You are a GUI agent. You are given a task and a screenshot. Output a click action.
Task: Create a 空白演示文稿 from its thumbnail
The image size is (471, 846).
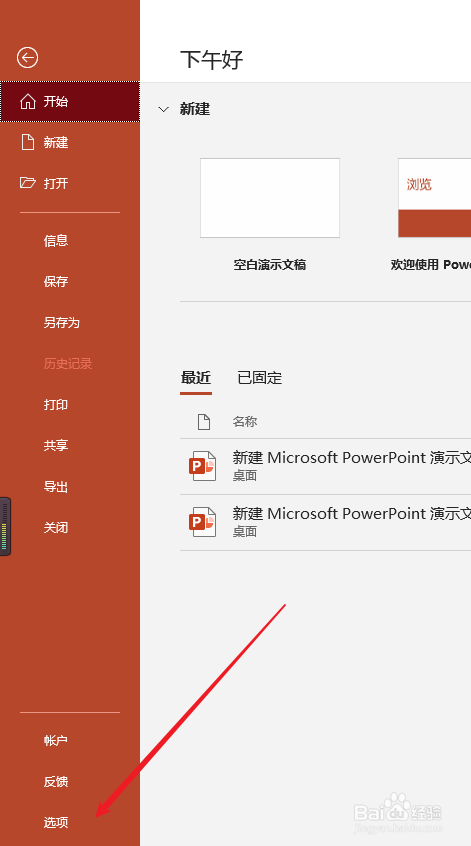click(270, 198)
